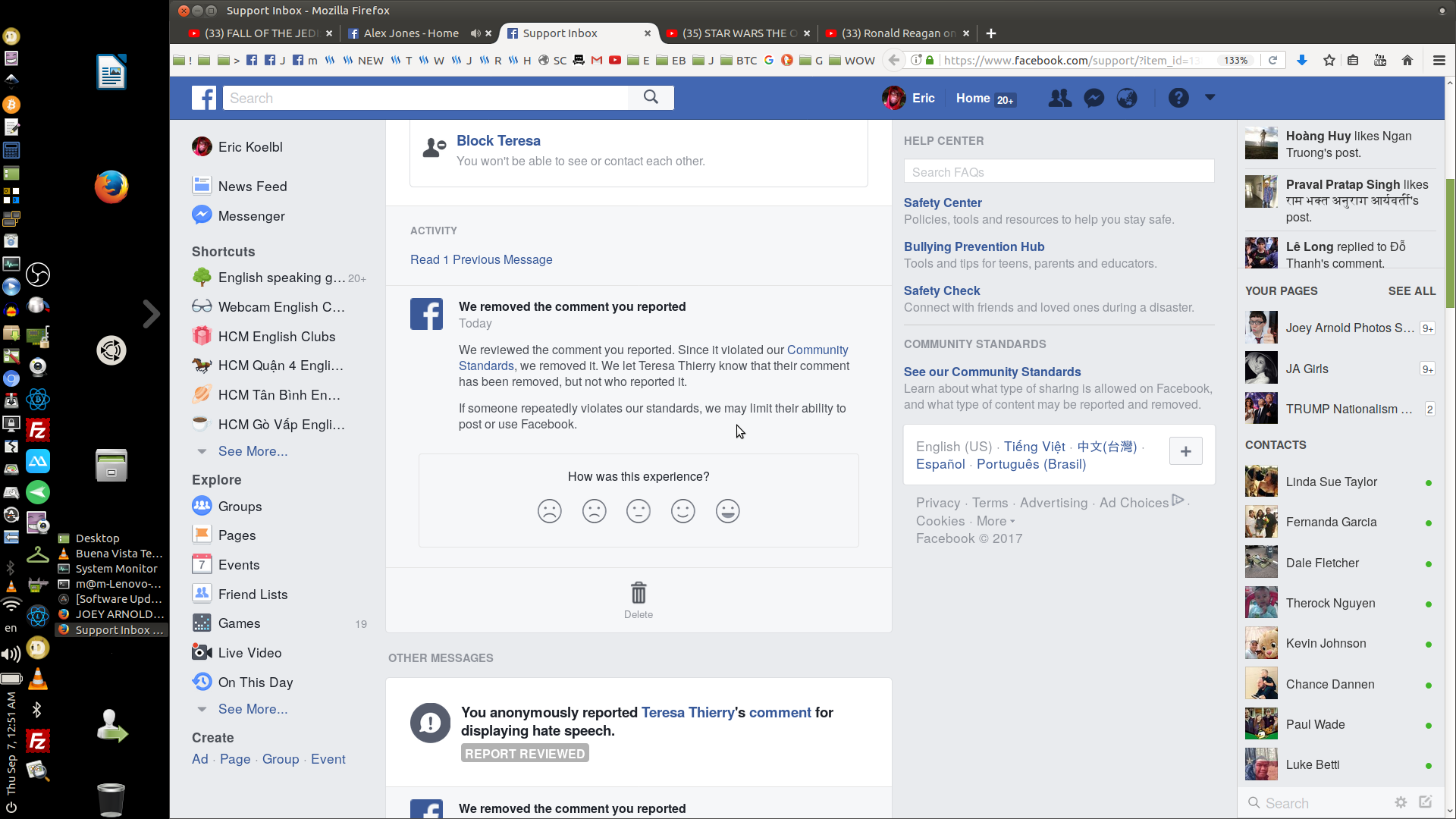Click the Facebook search field
This screenshot has height=819, width=1456.
tap(425, 98)
